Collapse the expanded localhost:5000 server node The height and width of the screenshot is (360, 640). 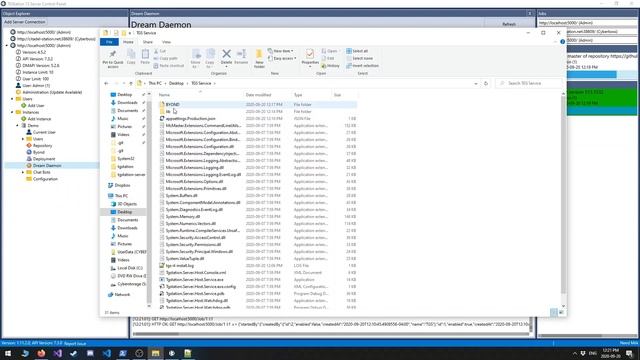tap(7, 45)
